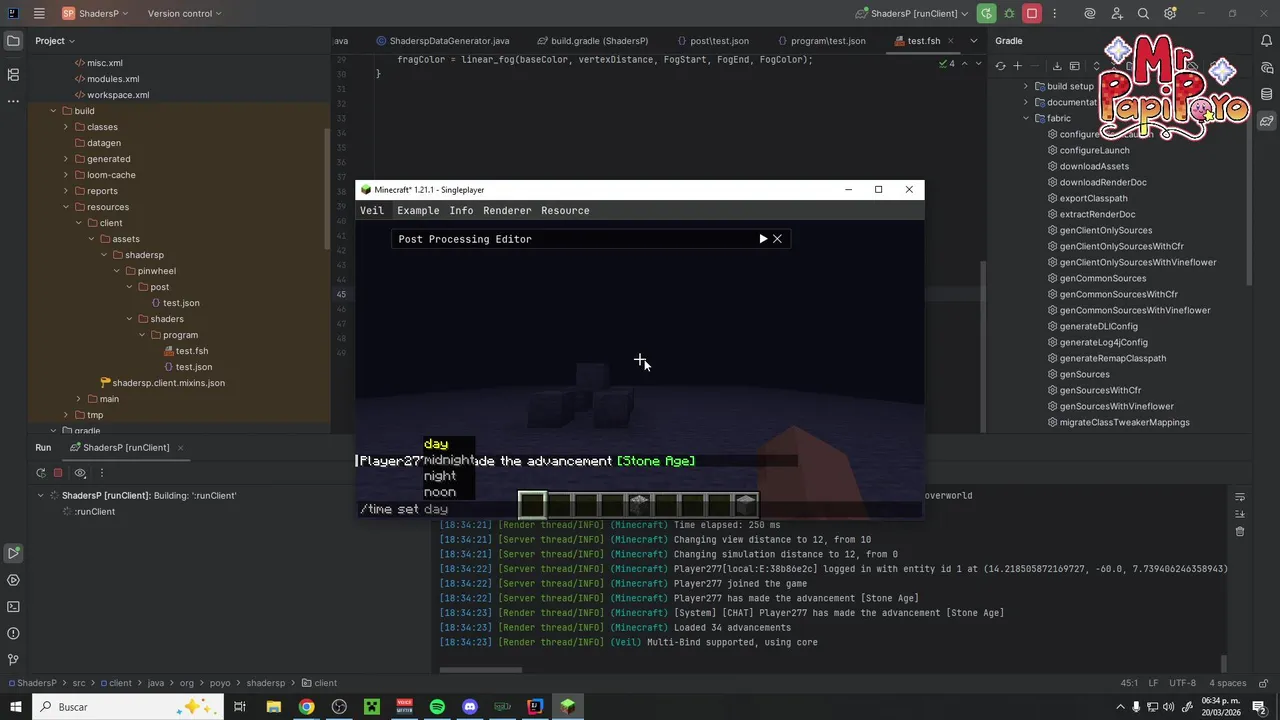
Task: Select ShadersP [runClient] run tab
Action: point(125,448)
